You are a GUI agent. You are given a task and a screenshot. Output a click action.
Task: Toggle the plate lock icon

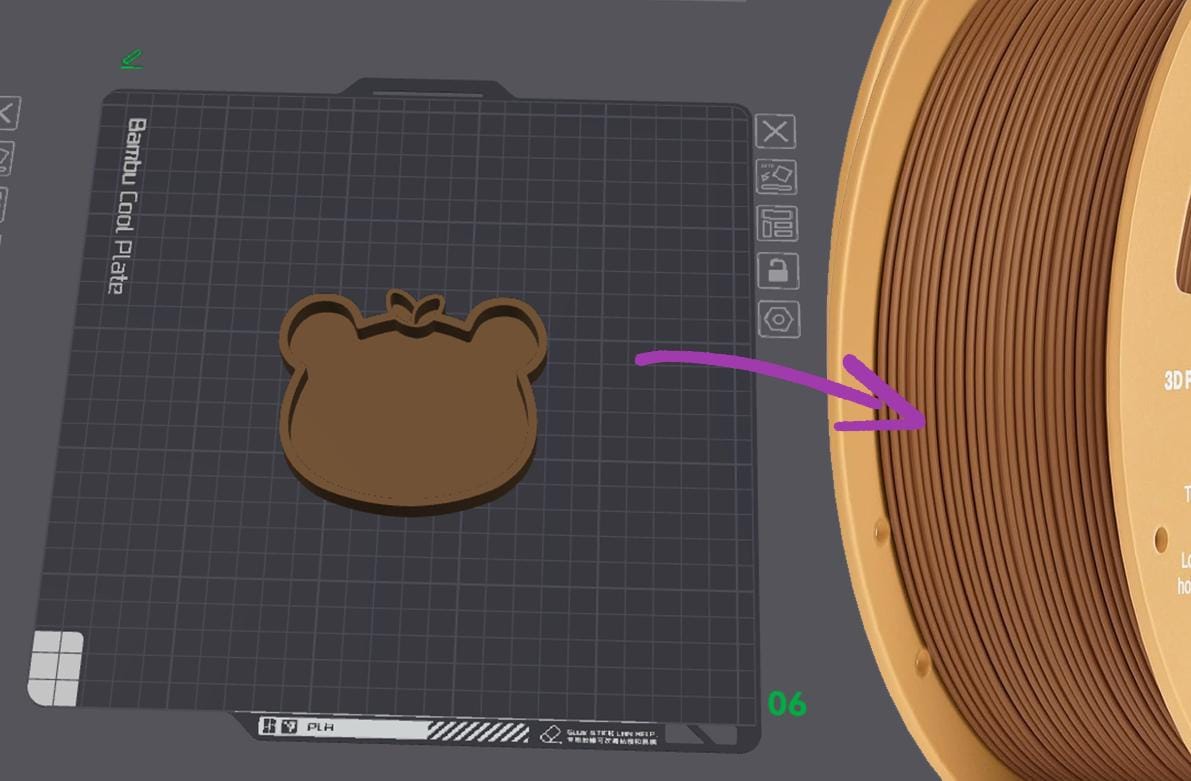[x=778, y=270]
